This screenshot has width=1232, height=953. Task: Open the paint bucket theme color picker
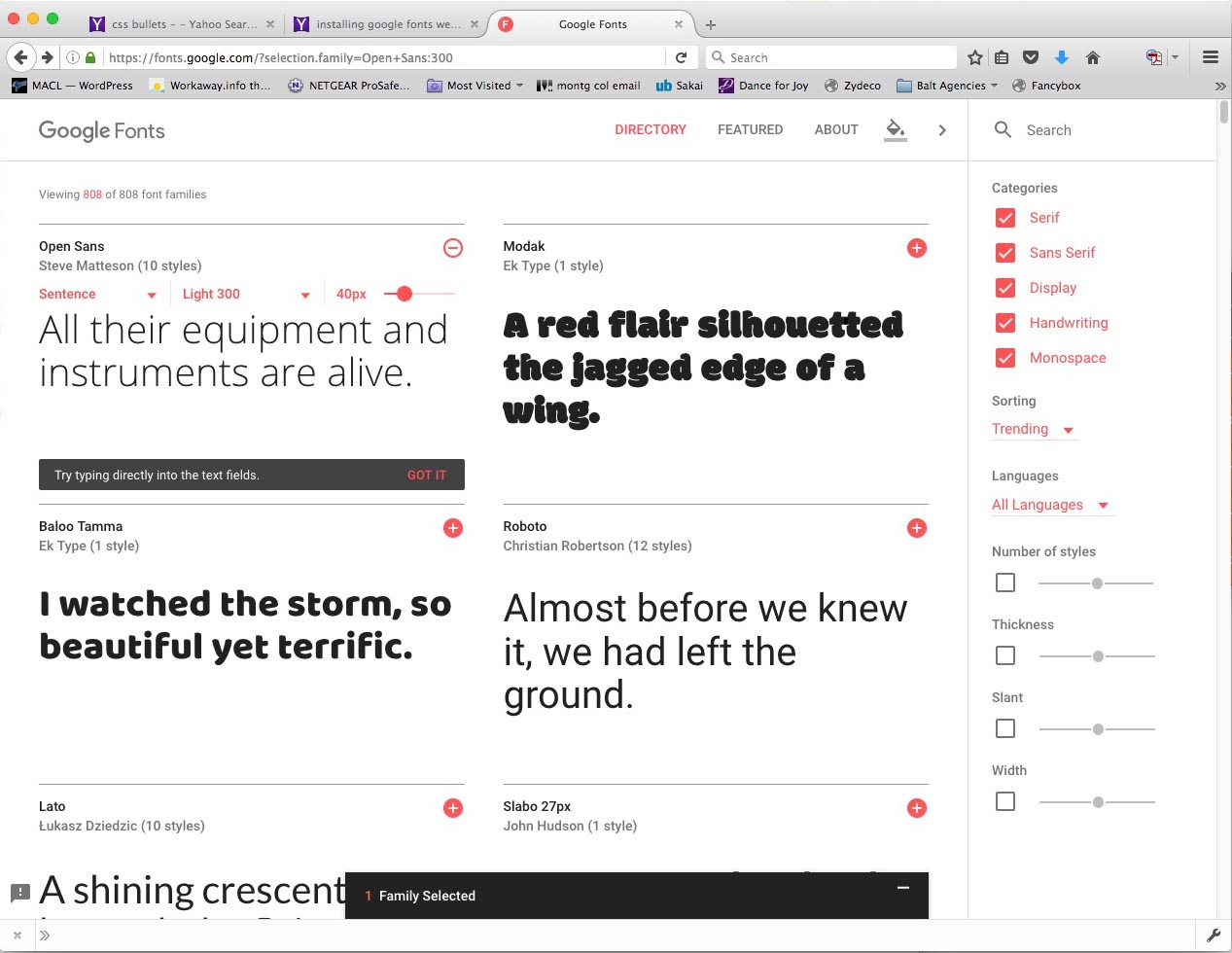pyautogui.click(x=896, y=129)
